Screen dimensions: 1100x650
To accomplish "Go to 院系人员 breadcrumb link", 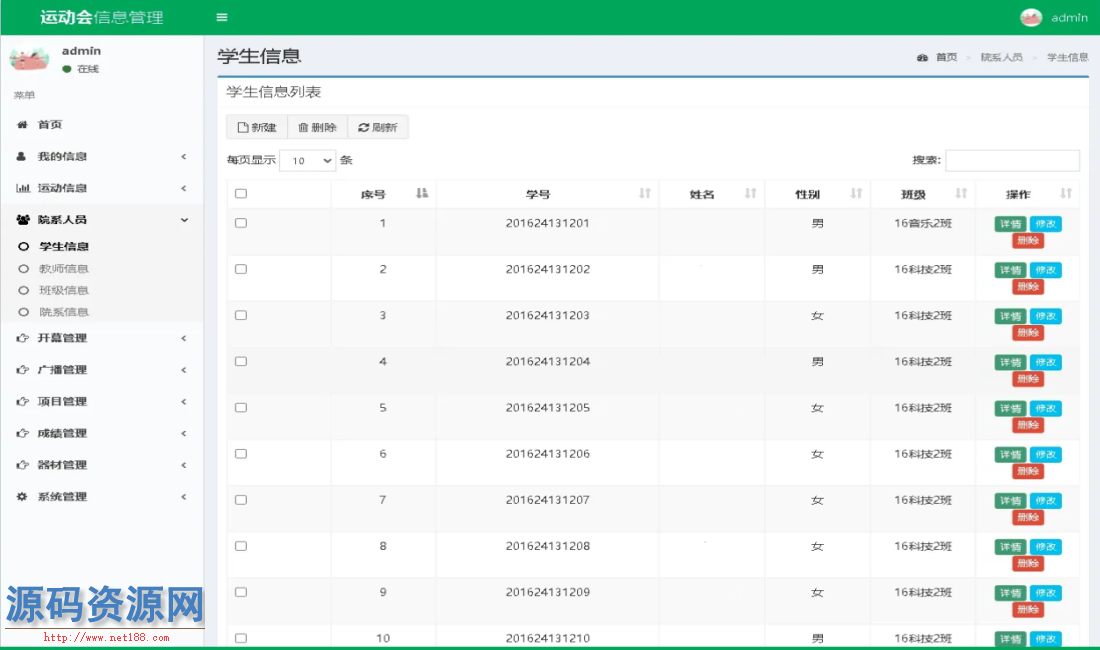I will pyautogui.click(x=1001, y=57).
